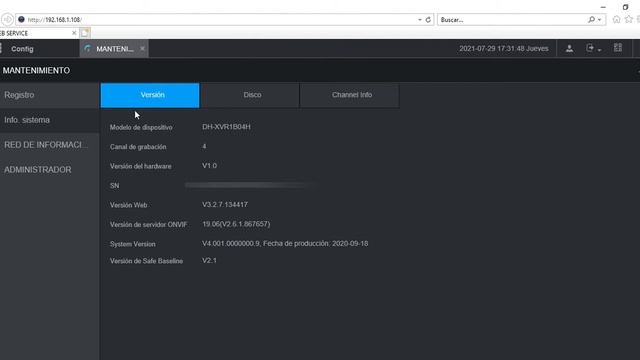This screenshot has height=360, width=640.
Task: Click the System Version value V4.001.0000000.9
Action: point(231,243)
